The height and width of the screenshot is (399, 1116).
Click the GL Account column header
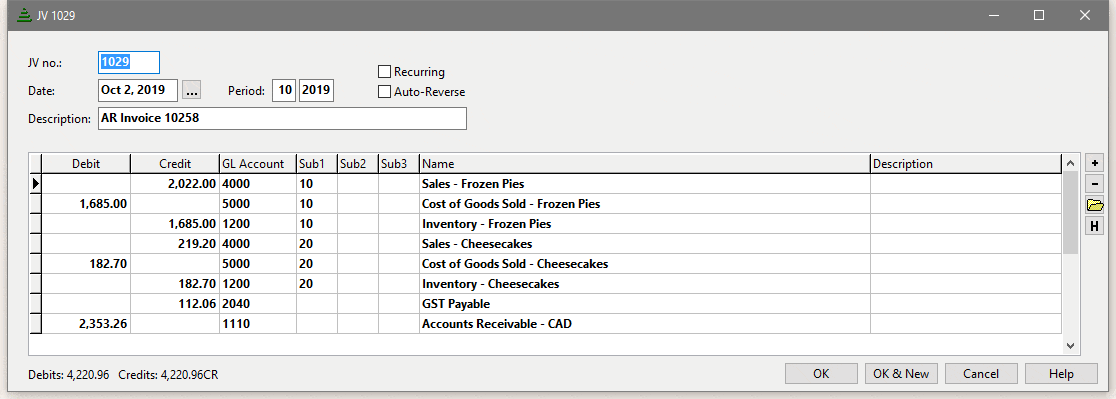[x=257, y=164]
